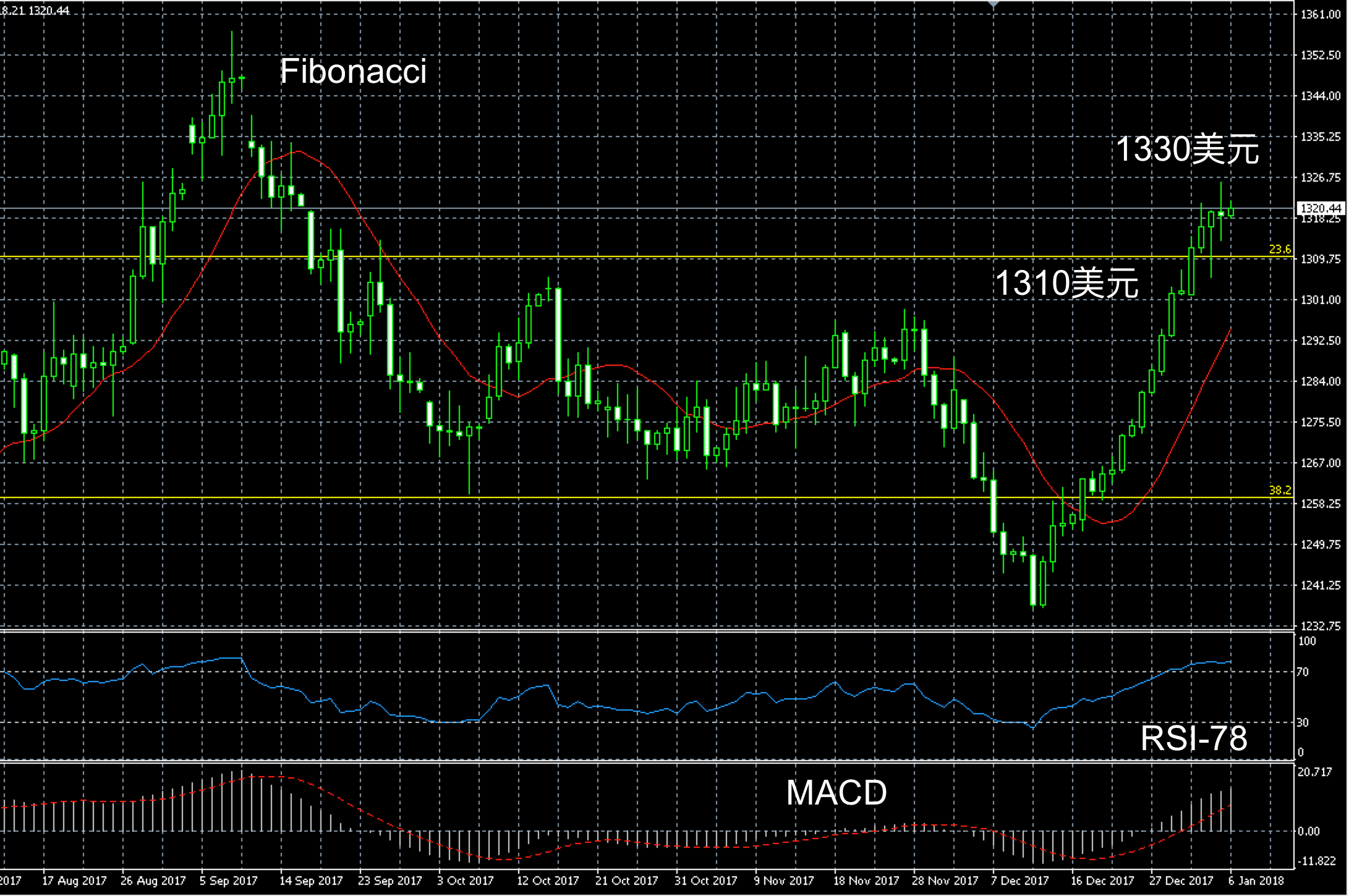Image resolution: width=1349 pixels, height=896 pixels.
Task: Click the 23.6 Fibonacci level label
Action: click(1280, 249)
